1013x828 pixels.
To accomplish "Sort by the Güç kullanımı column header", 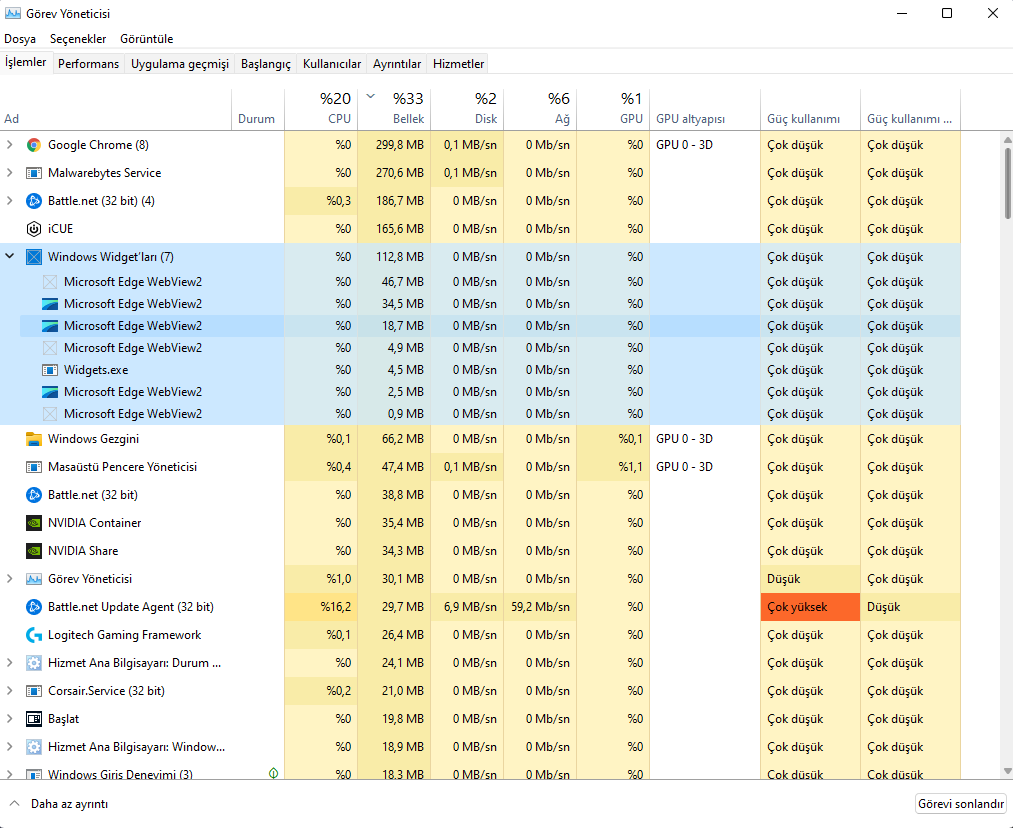I will [x=810, y=109].
